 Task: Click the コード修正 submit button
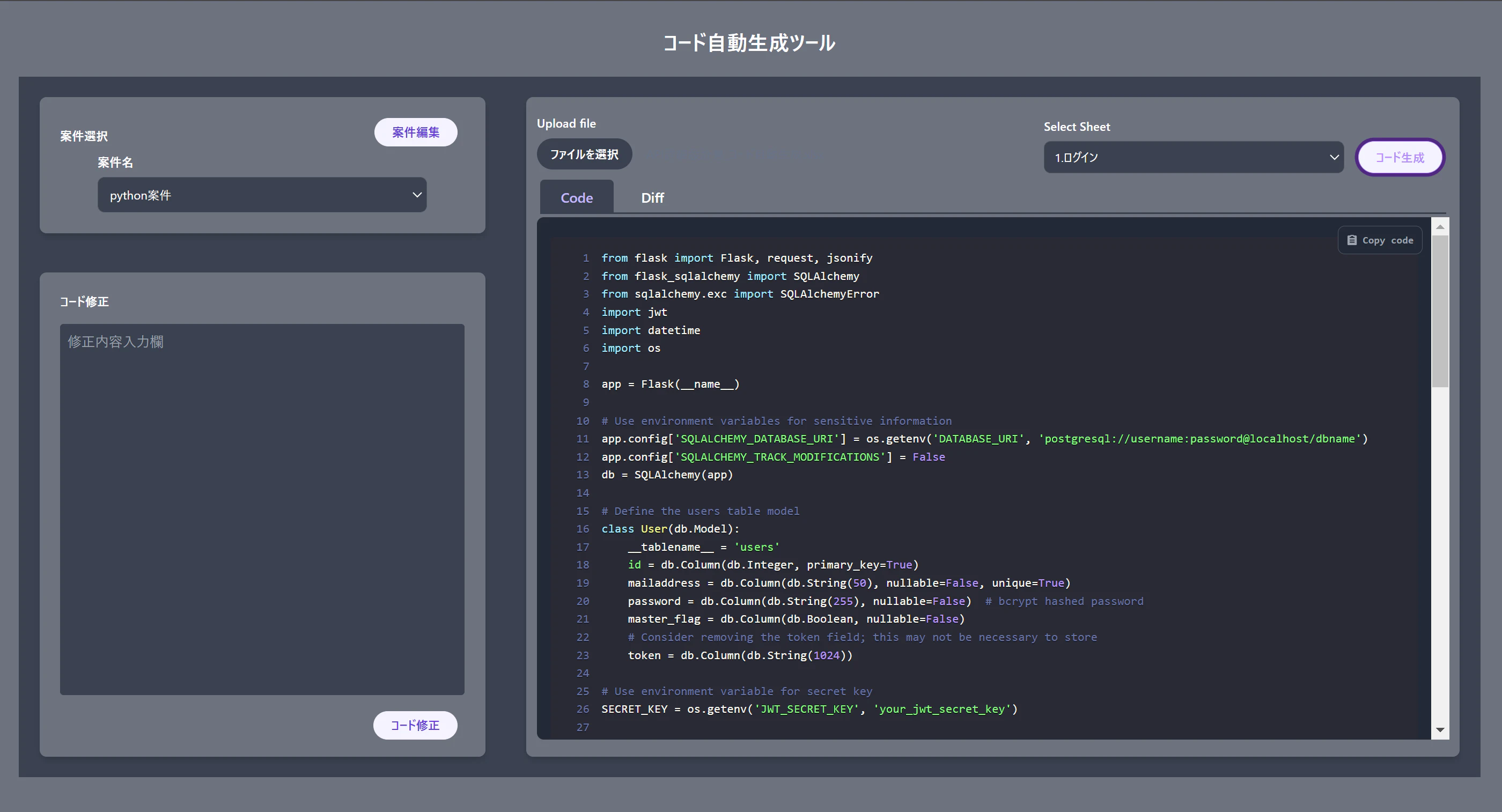pos(415,725)
